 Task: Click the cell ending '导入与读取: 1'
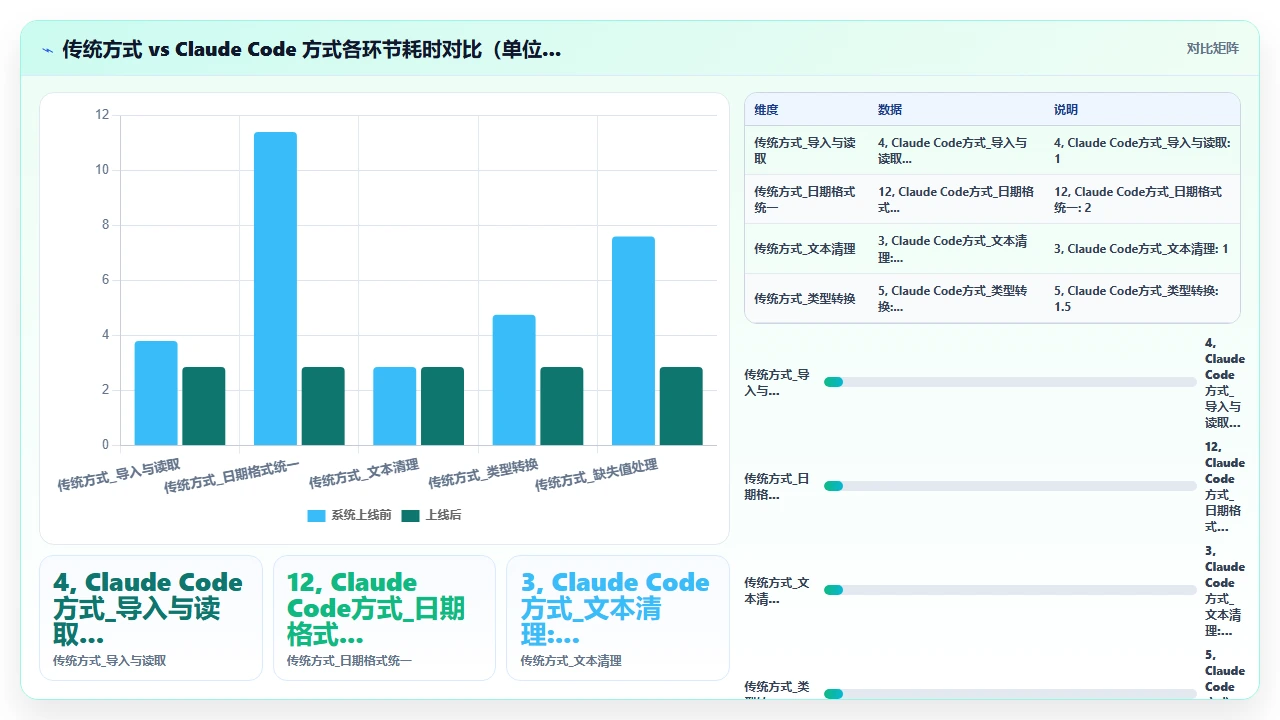click(1141, 151)
